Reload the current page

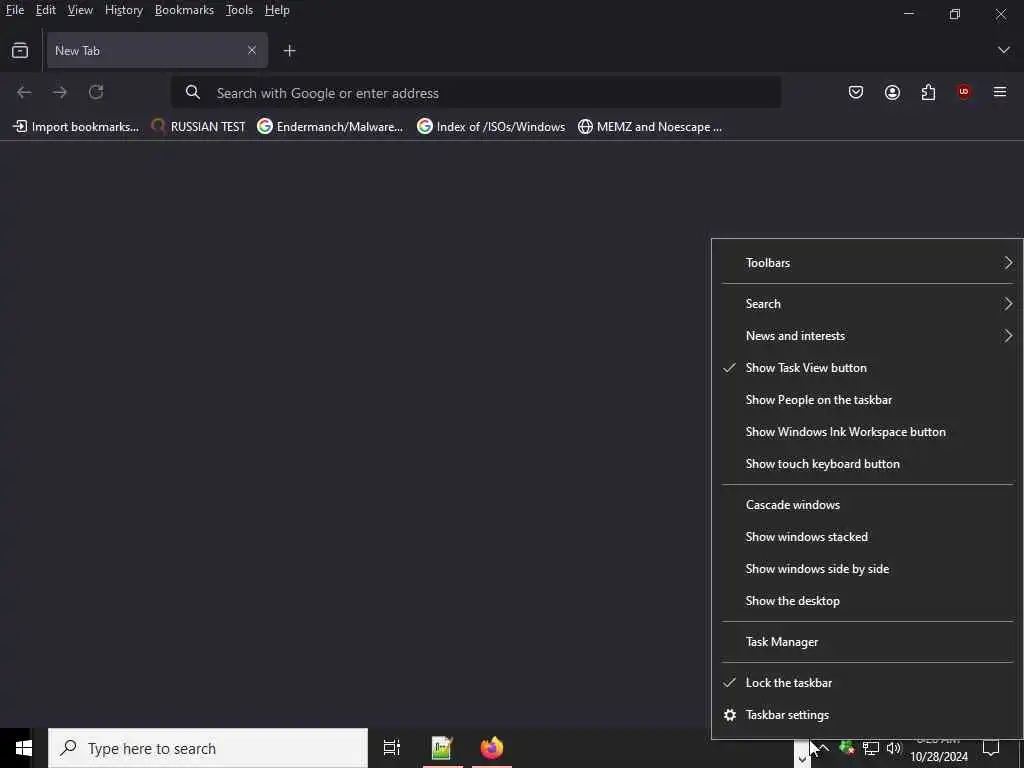[96, 93]
